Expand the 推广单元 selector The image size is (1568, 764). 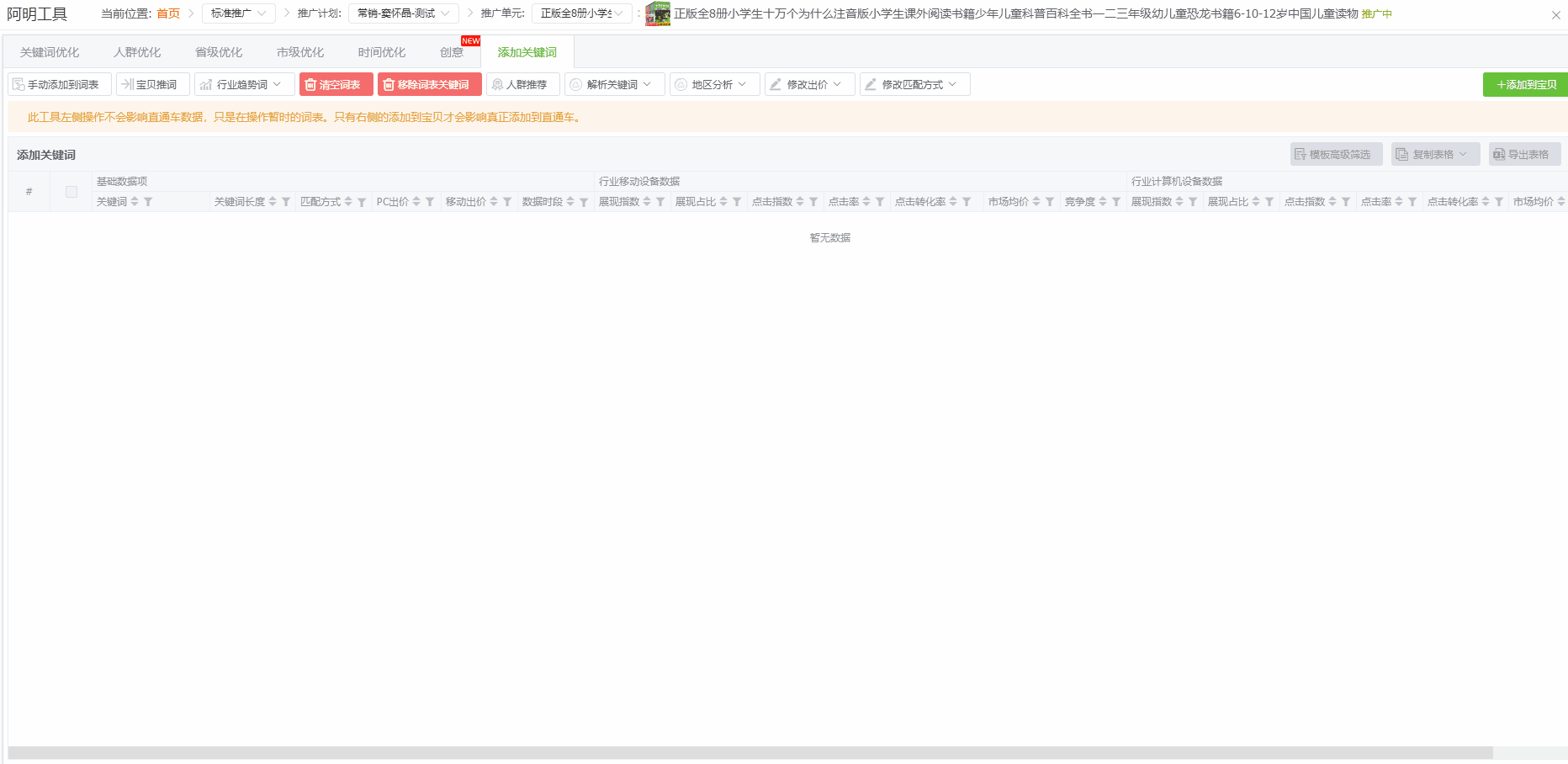click(582, 13)
